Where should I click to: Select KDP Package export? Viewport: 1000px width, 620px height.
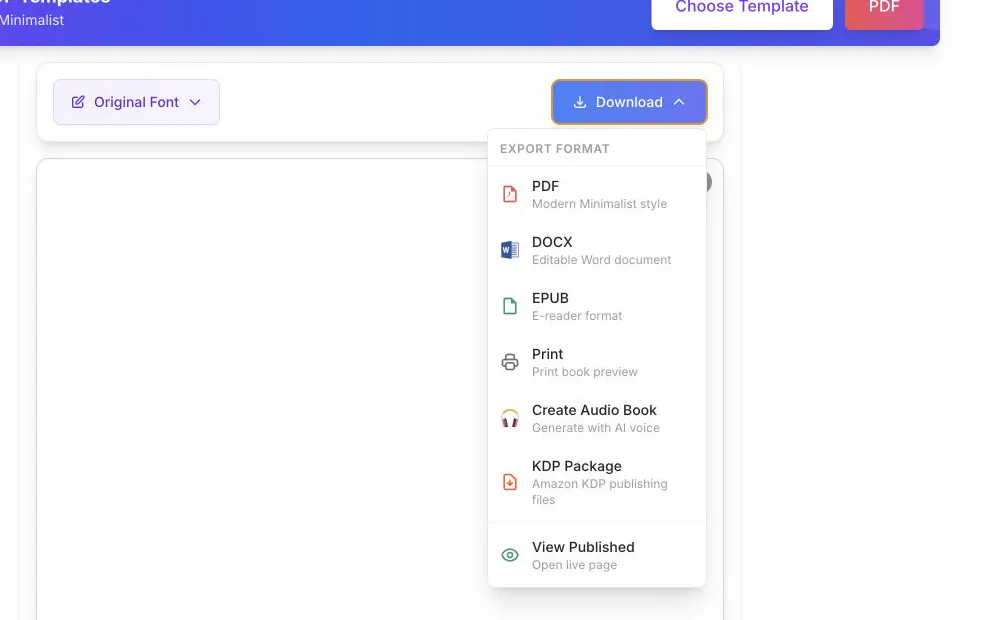[597, 482]
